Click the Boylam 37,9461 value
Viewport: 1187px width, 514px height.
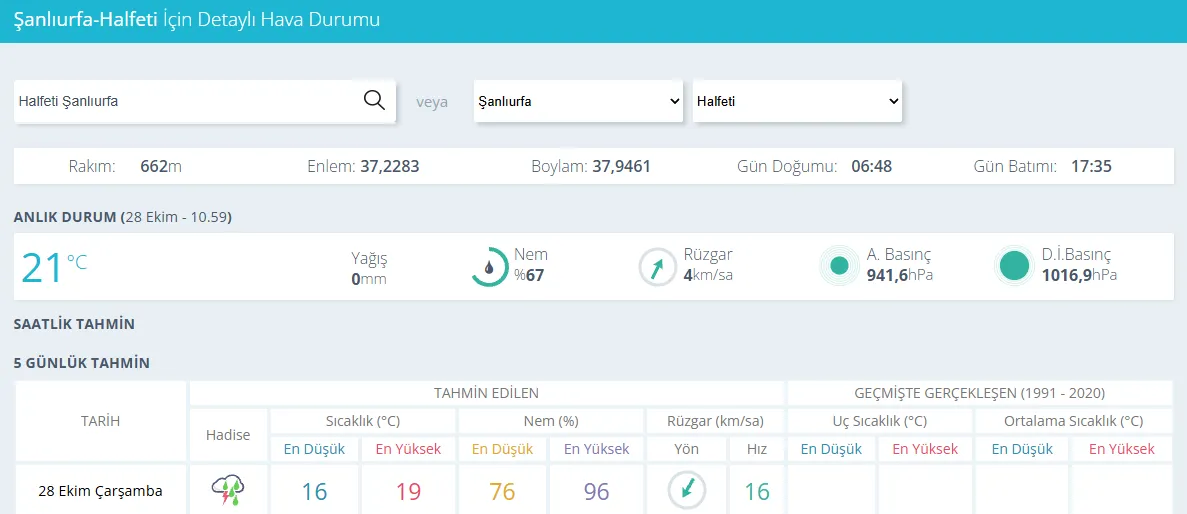click(621, 166)
